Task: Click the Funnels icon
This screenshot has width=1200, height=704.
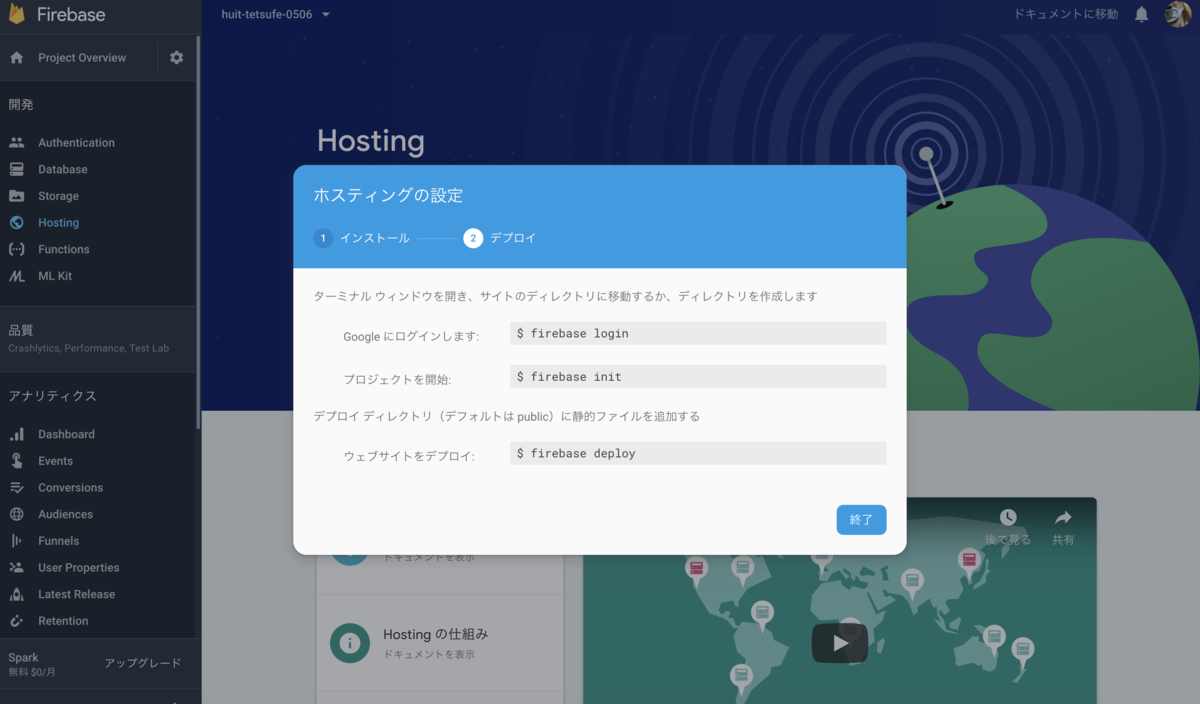Action: (x=16, y=541)
